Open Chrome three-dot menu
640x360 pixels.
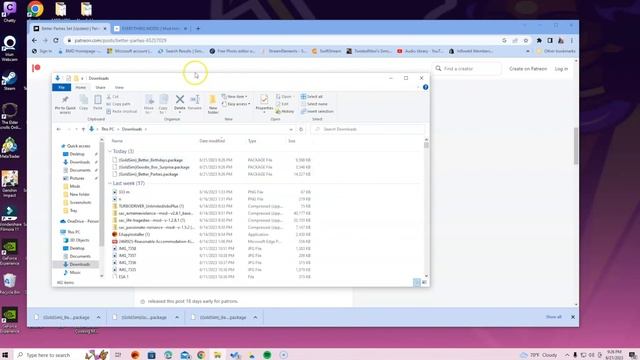(x=572, y=40)
